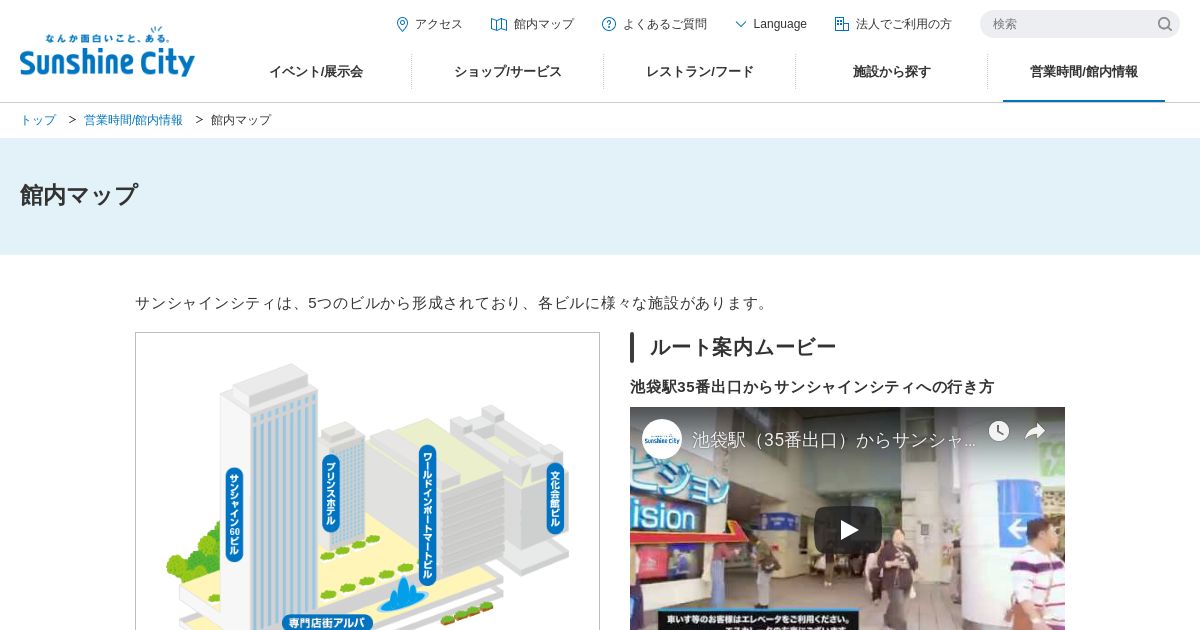This screenshot has width=1200, height=630.
Task: Open the ショップ/サービス menu
Action: point(508,72)
